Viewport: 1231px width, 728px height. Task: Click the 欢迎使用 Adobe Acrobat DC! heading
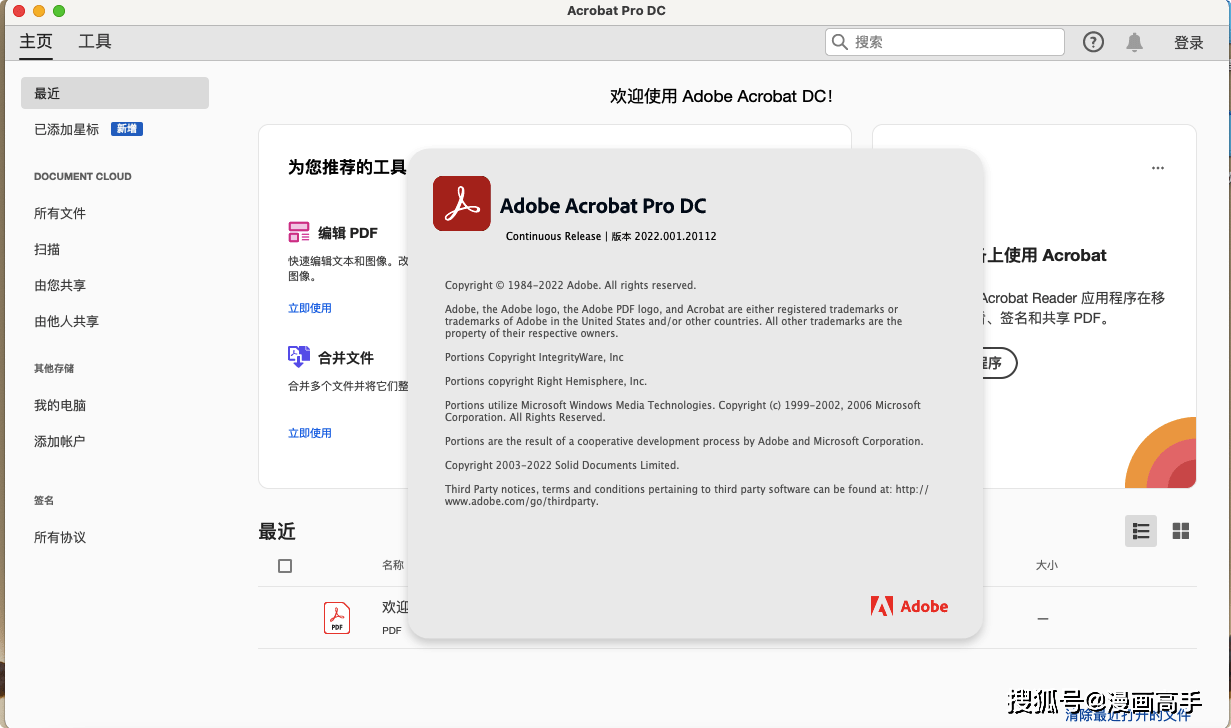click(721, 96)
